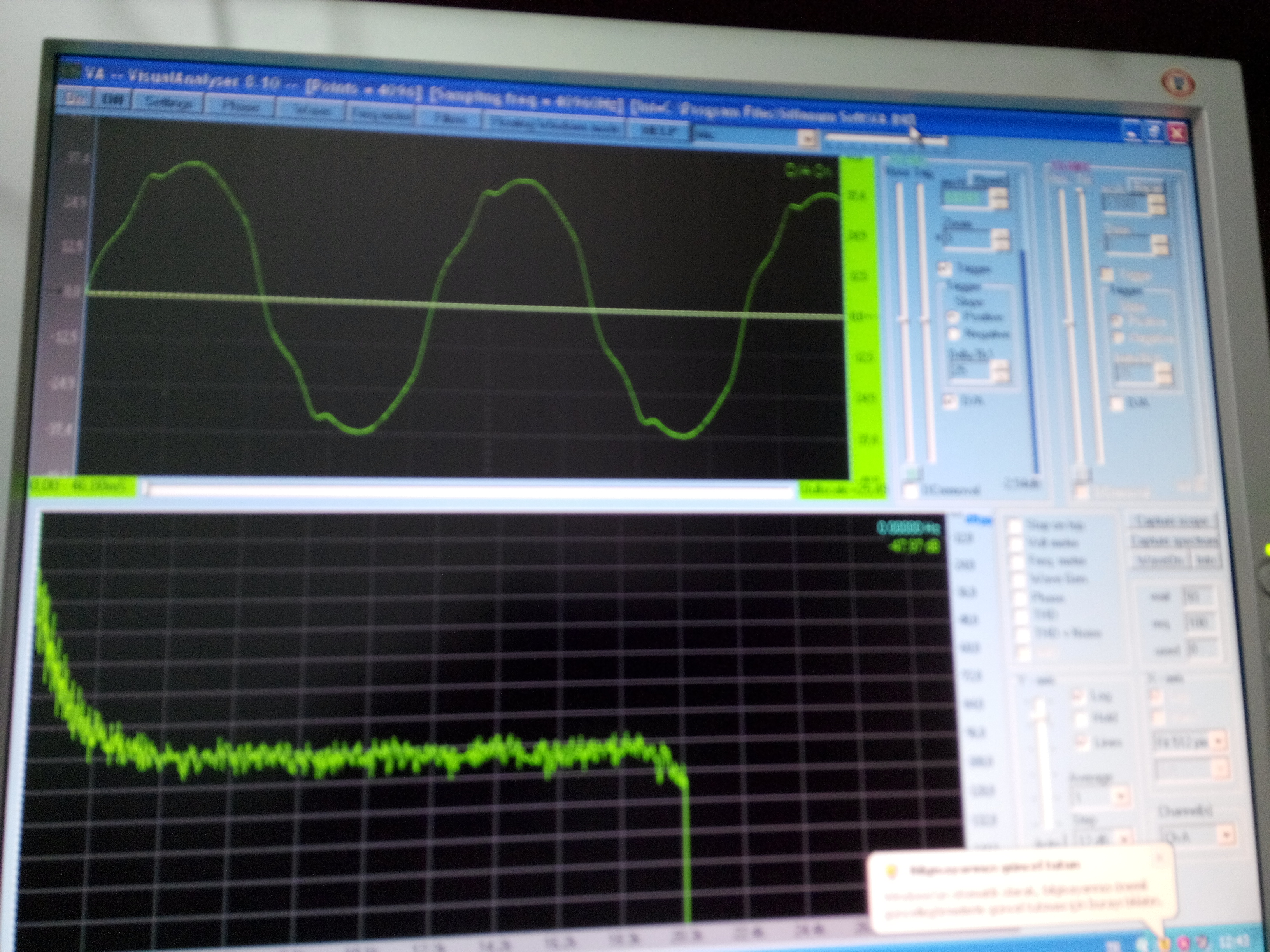1270x952 pixels.
Task: Click the taskbar clock
Action: pyautogui.click(x=1235, y=941)
